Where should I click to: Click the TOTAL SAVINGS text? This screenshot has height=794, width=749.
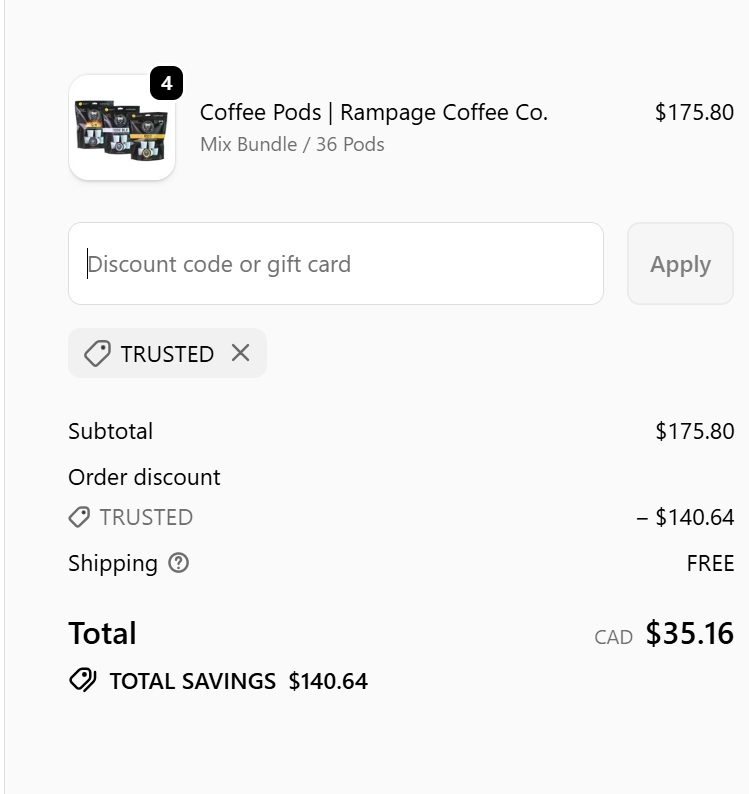pos(192,681)
